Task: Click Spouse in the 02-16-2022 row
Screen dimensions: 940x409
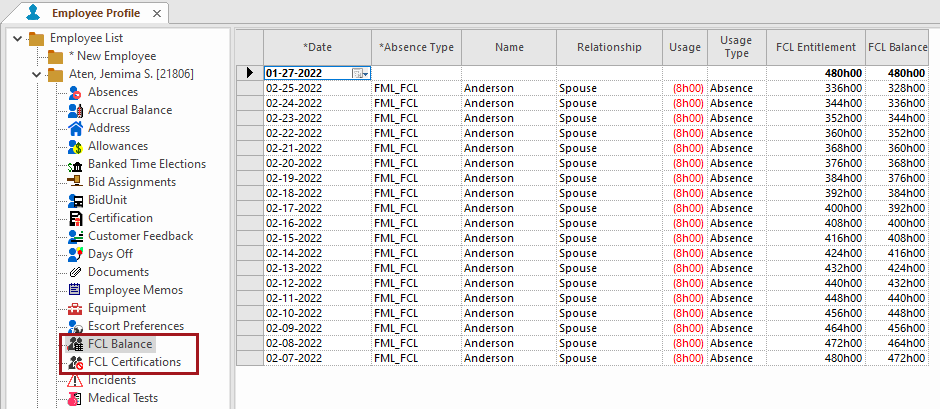Action: click(609, 223)
